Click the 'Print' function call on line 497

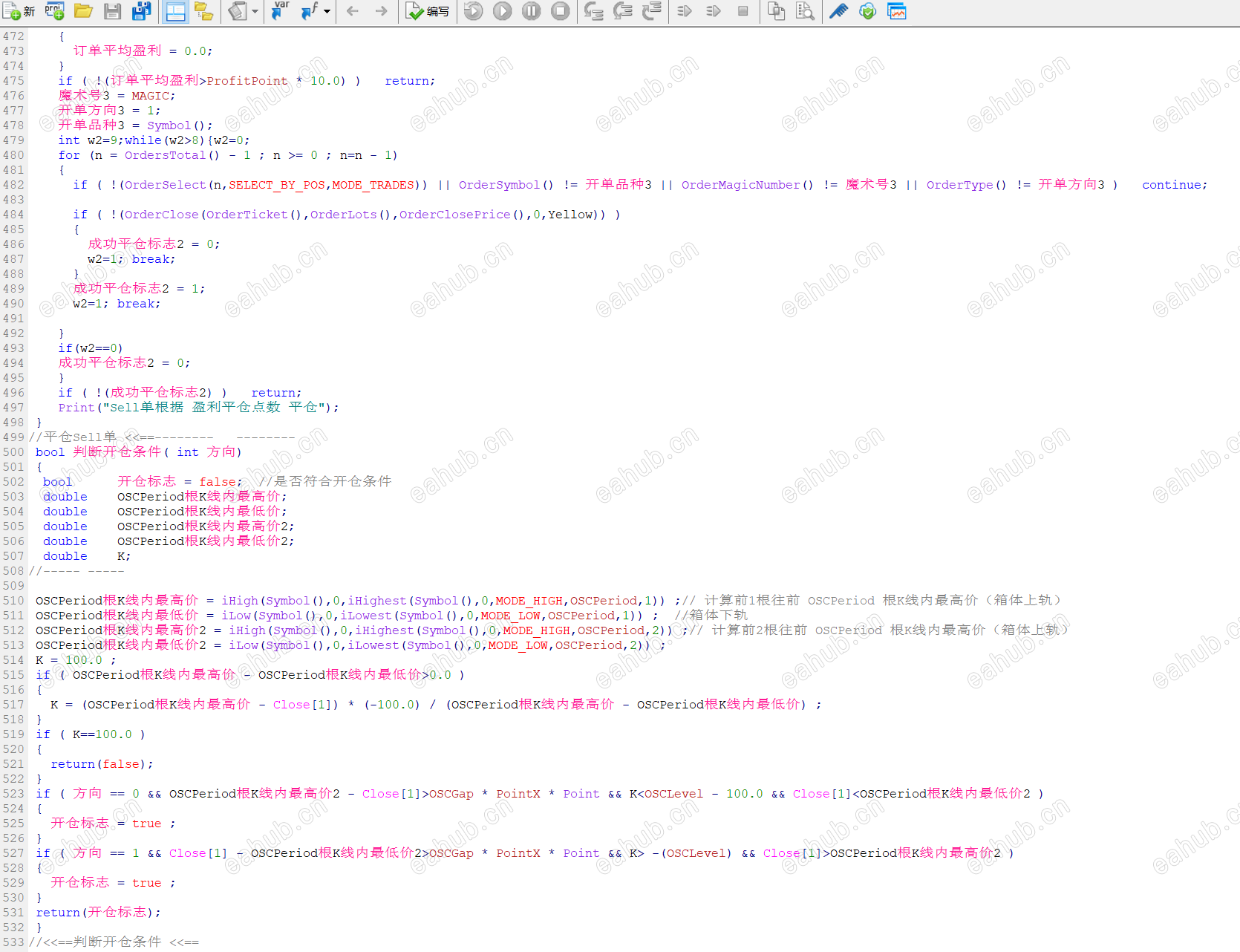pyautogui.click(x=76, y=408)
